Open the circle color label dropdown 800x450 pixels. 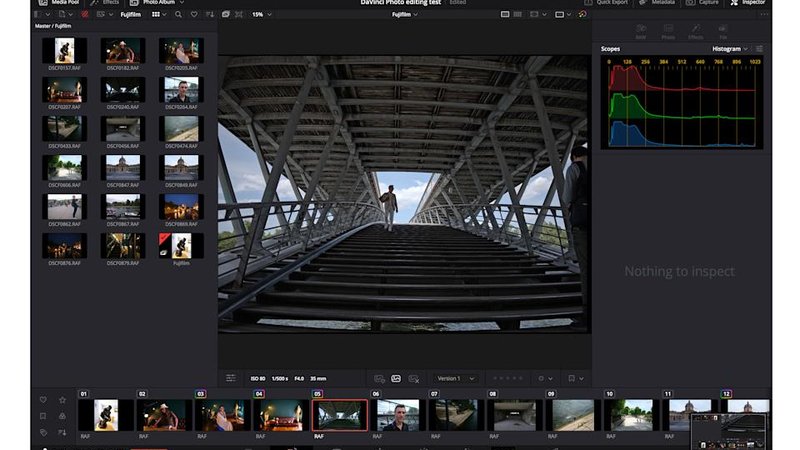545,379
